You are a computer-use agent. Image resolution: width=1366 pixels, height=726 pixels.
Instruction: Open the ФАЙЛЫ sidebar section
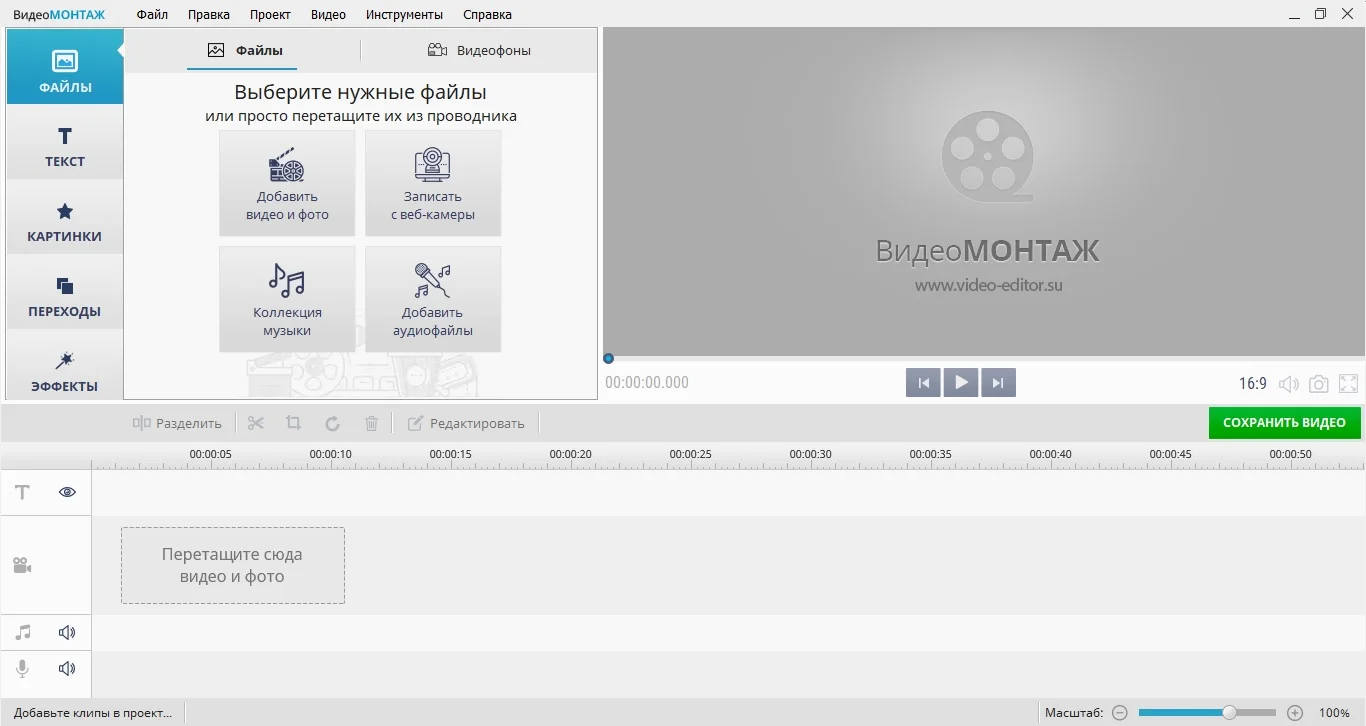[x=65, y=67]
